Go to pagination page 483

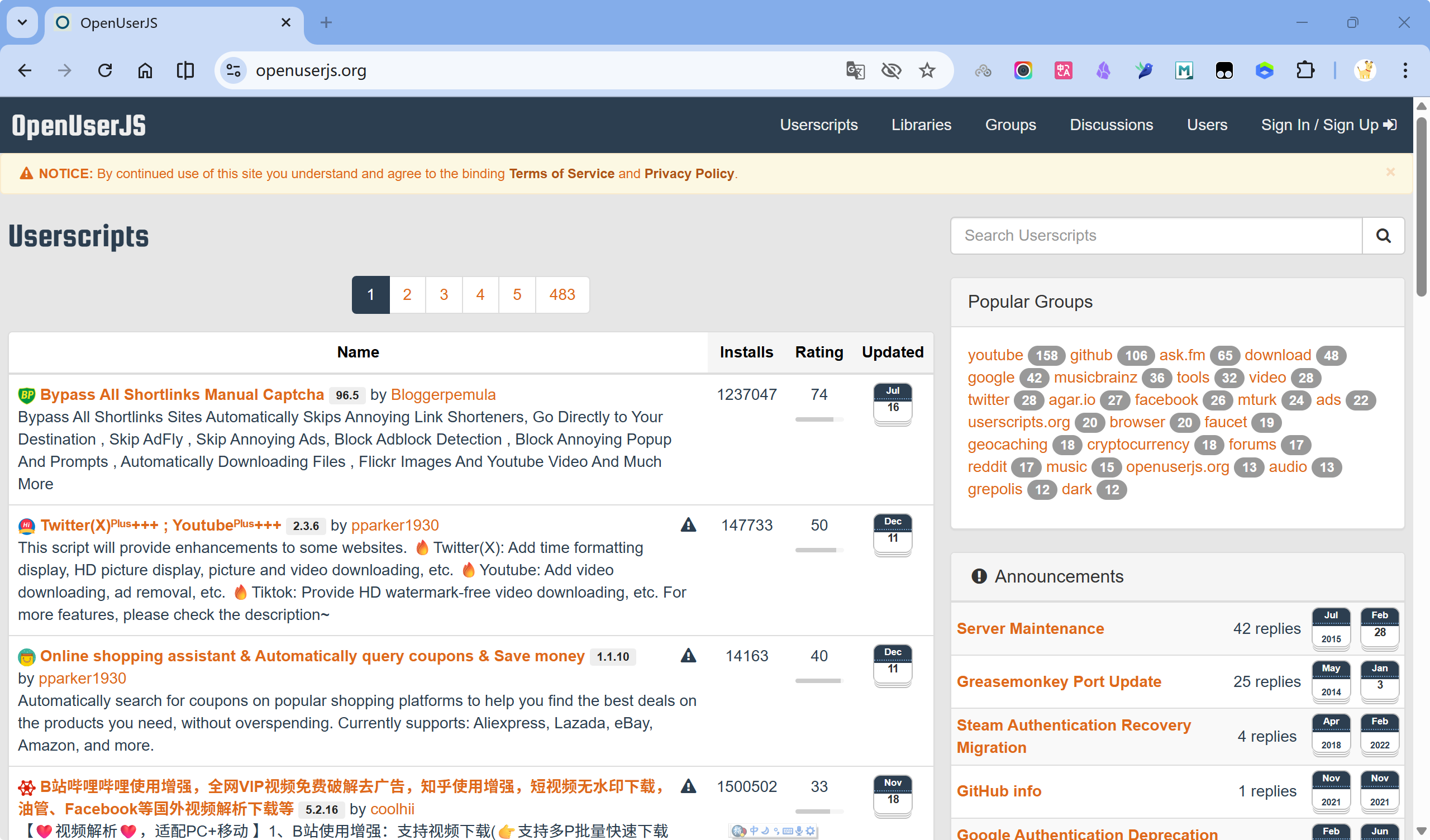[x=562, y=294]
